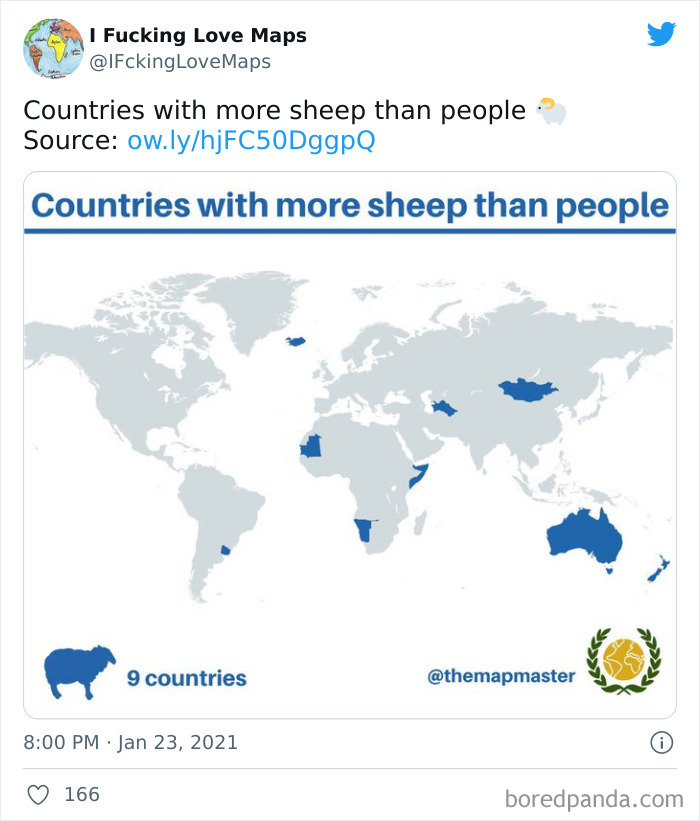
Task: Click the blue sheep silhouette icon
Action: (x=80, y=672)
